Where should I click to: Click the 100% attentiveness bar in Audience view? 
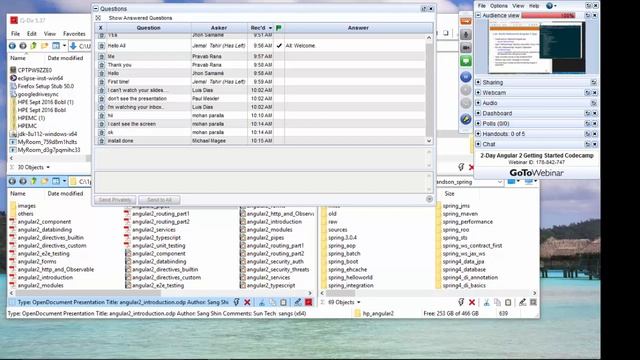(x=548, y=16)
